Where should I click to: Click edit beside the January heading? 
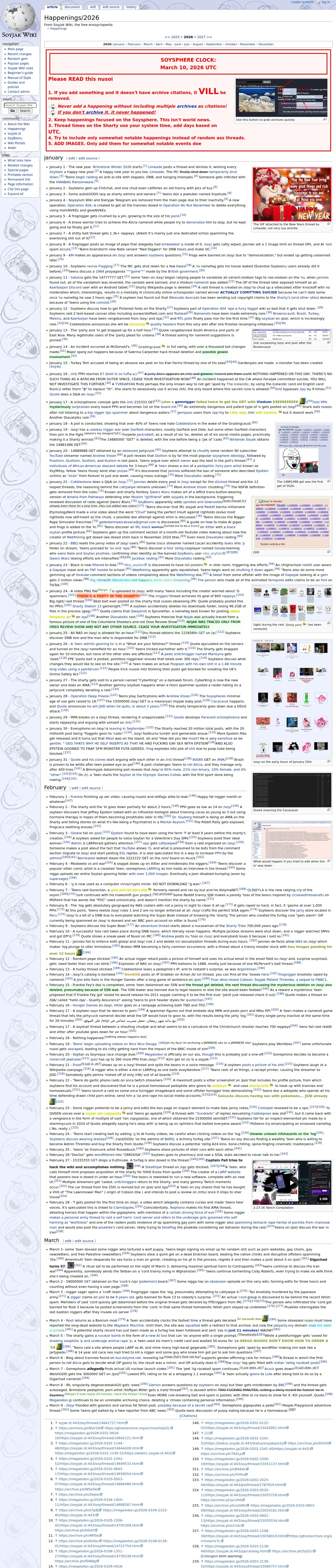pos(71,158)
